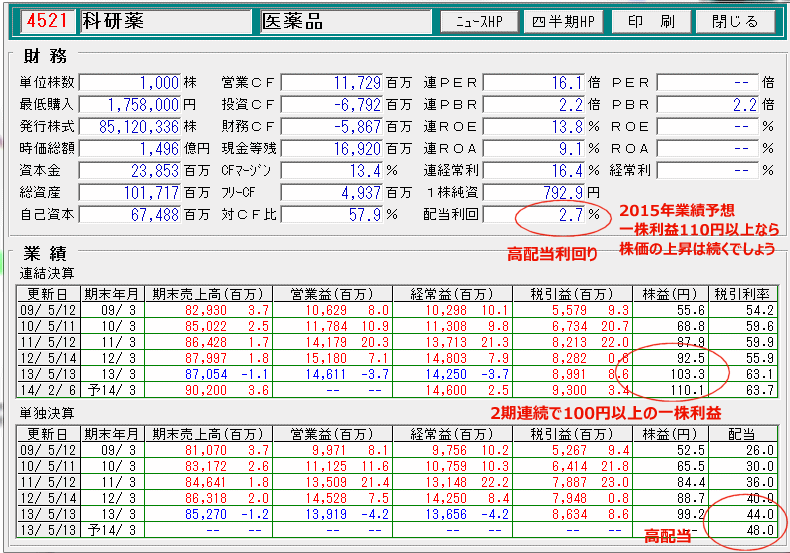Image resolution: width=790 pixels, height=553 pixels.
Task: Click consolidated update date 14/ 2/ 6
Action: tap(48, 390)
